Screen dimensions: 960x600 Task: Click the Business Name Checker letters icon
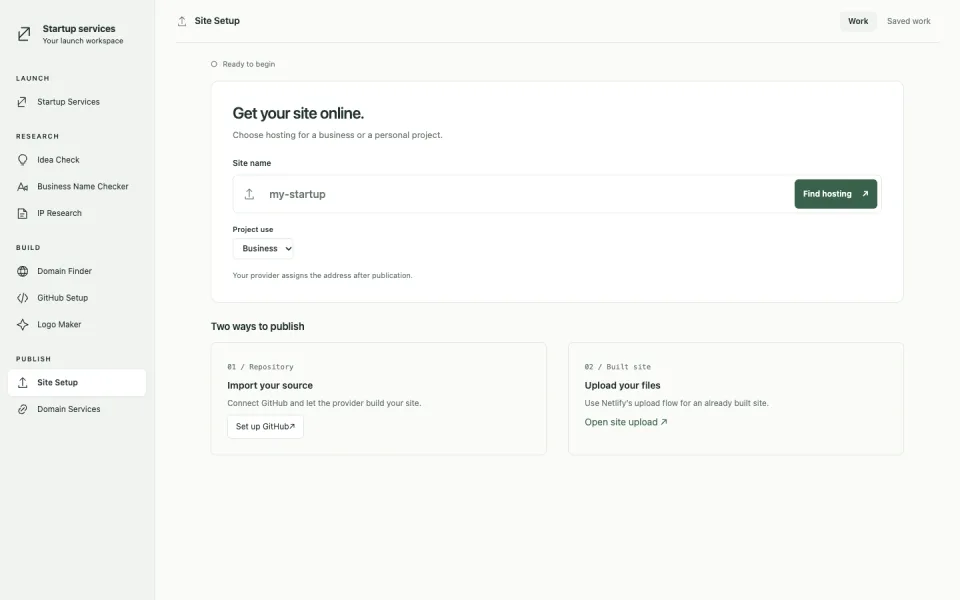tap(23, 187)
